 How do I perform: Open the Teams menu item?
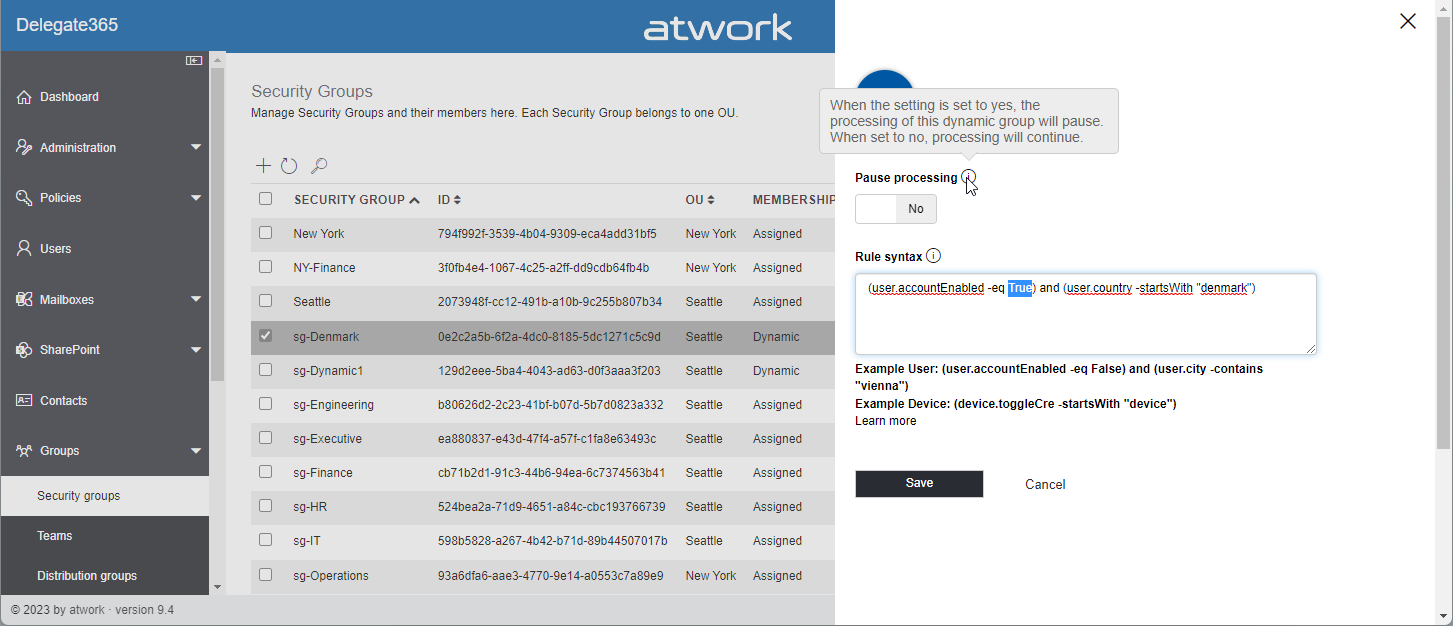pos(105,536)
